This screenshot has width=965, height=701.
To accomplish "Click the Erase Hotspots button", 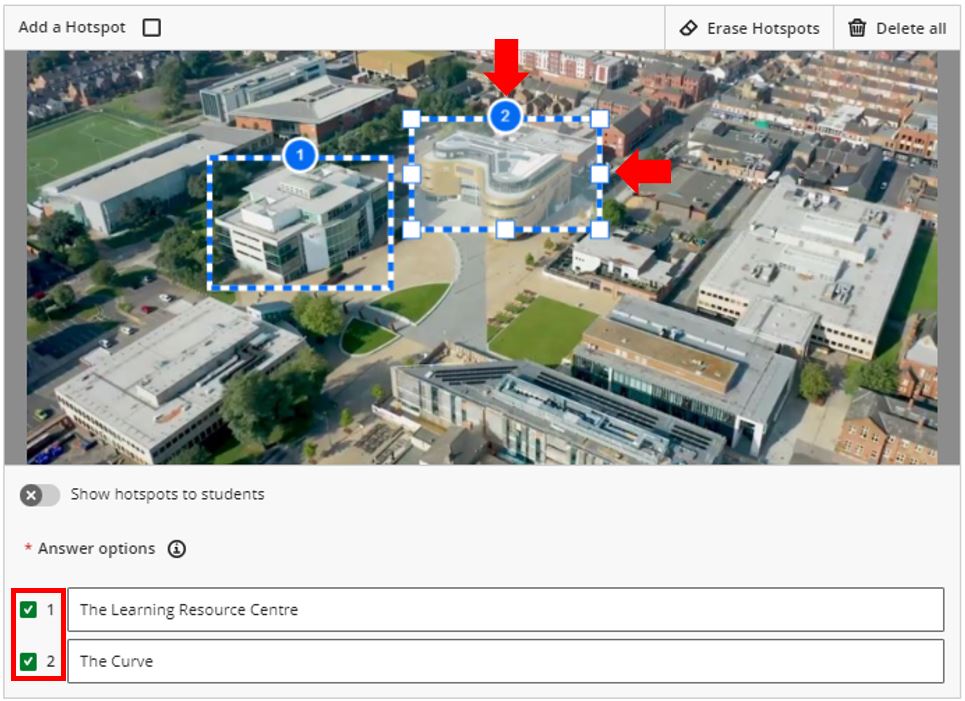I will tap(749, 28).
